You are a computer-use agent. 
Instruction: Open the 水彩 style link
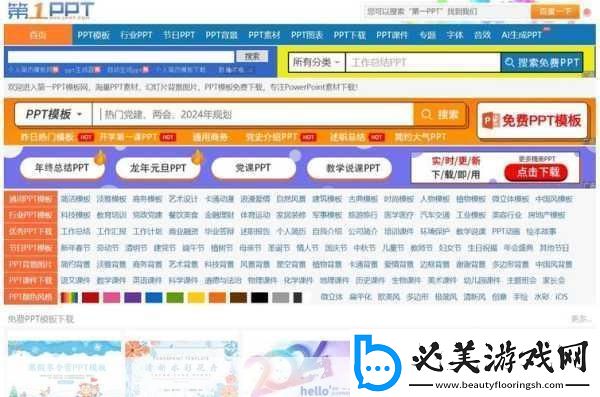[541, 297]
